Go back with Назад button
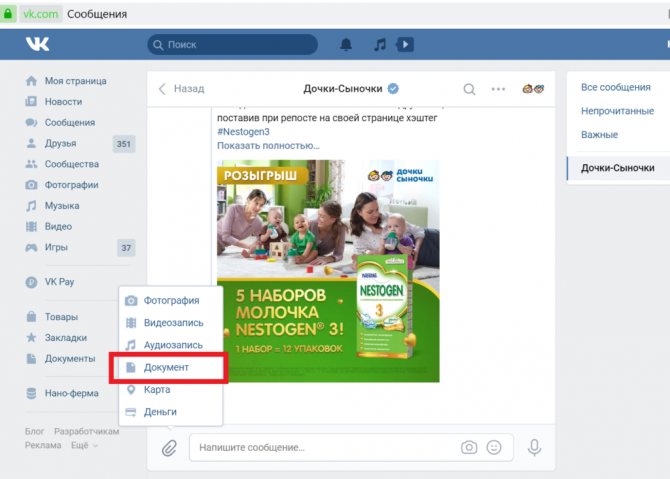Image resolution: width=670 pixels, height=479 pixels. 182,89
